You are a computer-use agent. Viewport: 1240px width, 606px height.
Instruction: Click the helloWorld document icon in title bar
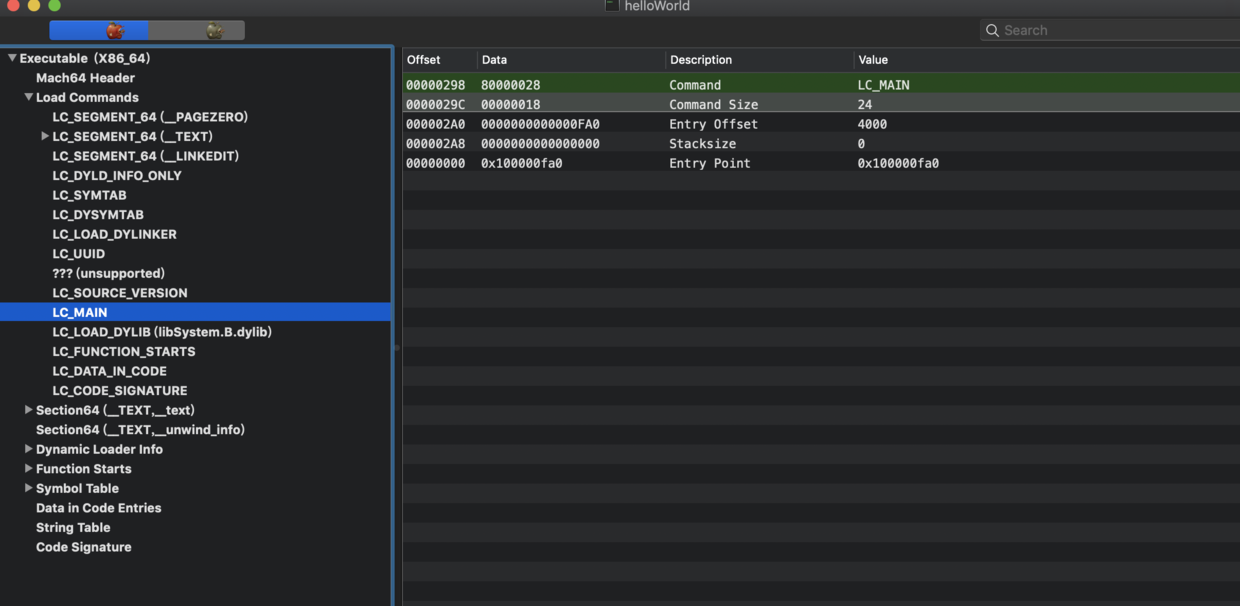click(612, 6)
